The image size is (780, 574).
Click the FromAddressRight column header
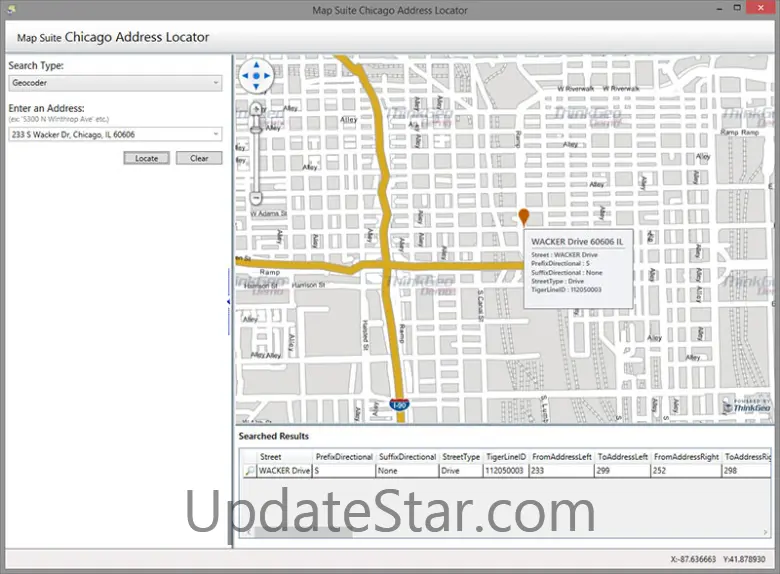coord(686,457)
